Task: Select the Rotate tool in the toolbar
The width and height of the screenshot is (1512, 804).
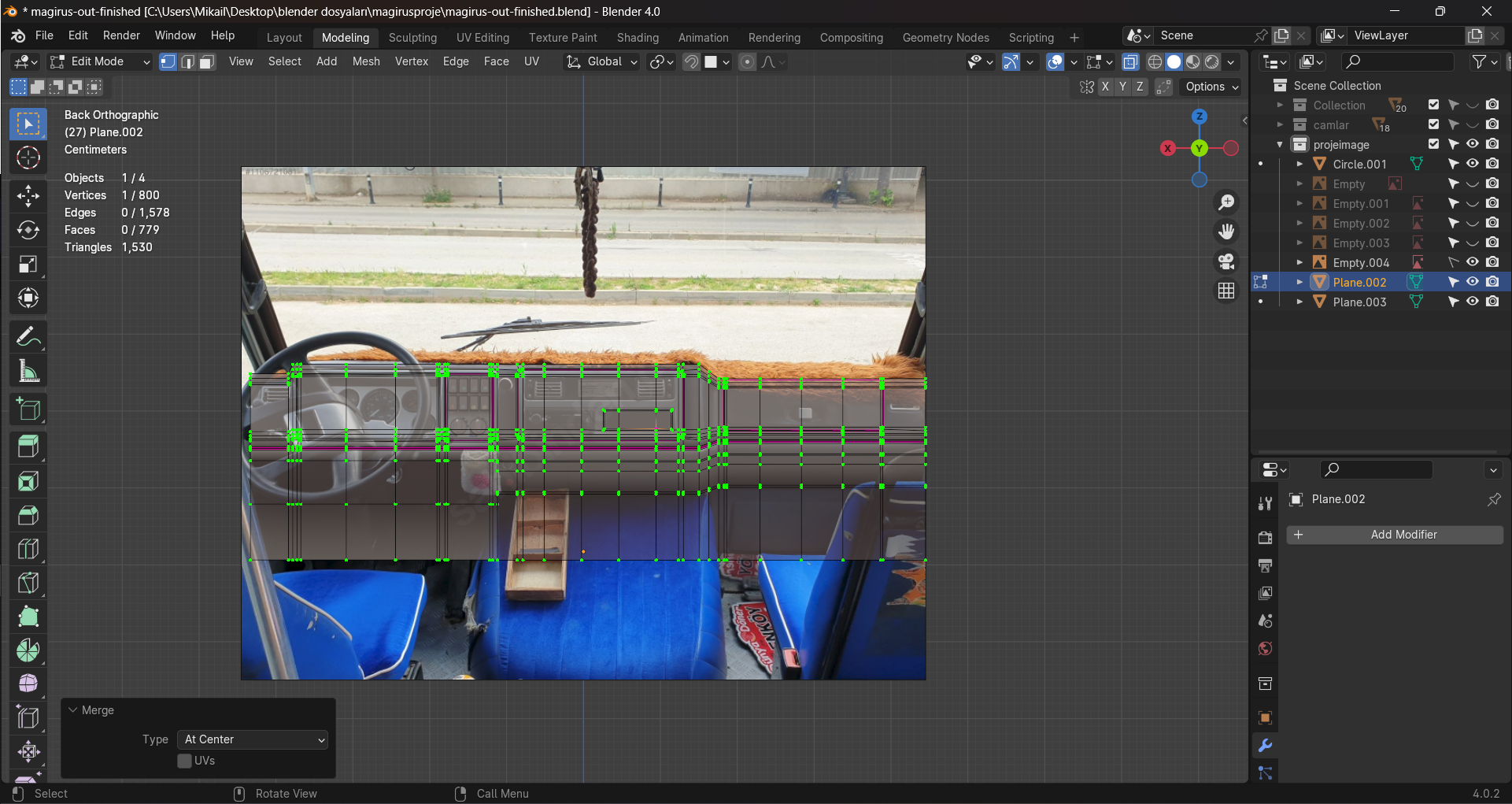Action: [28, 230]
